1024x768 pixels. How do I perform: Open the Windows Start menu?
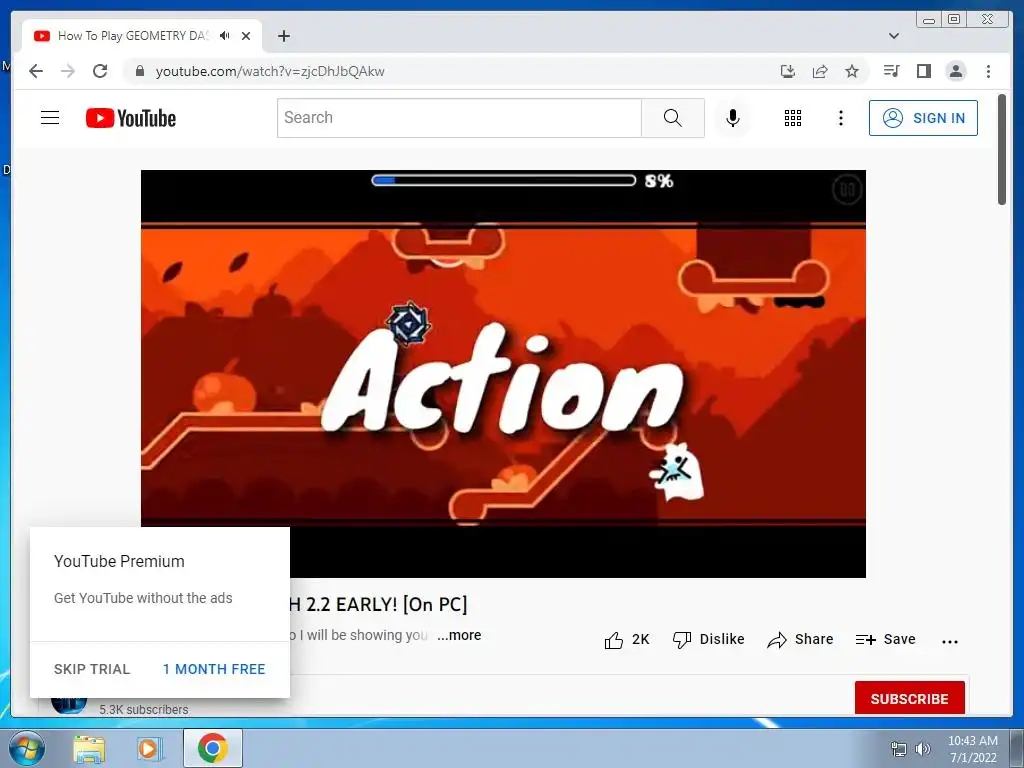click(27, 748)
